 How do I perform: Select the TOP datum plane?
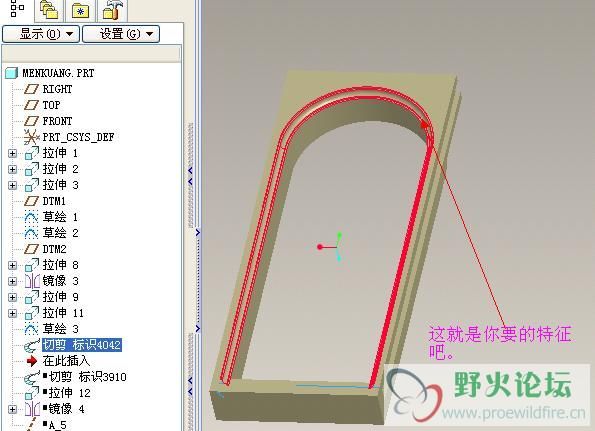(51, 105)
